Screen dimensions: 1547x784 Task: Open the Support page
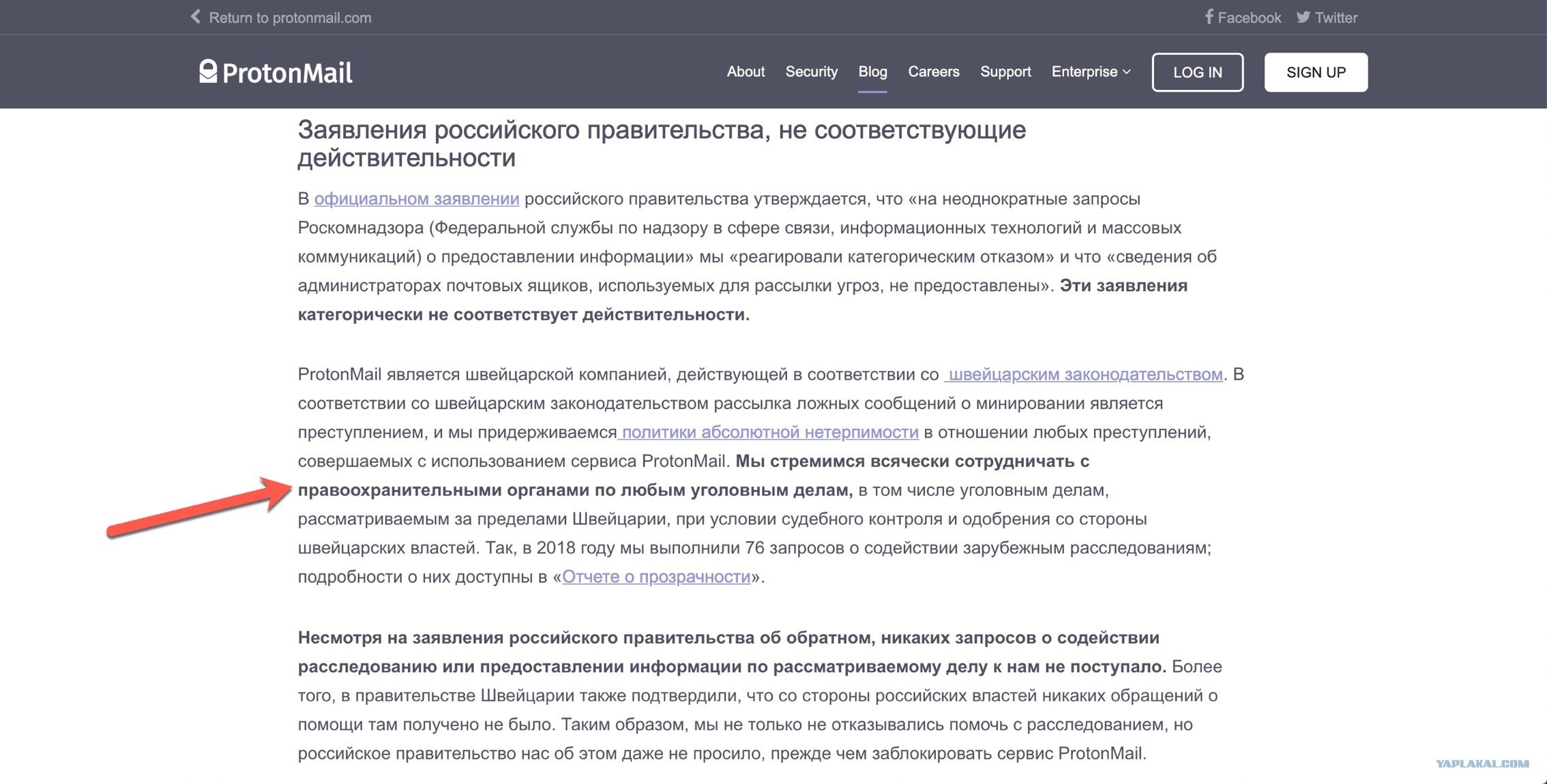tap(1005, 72)
